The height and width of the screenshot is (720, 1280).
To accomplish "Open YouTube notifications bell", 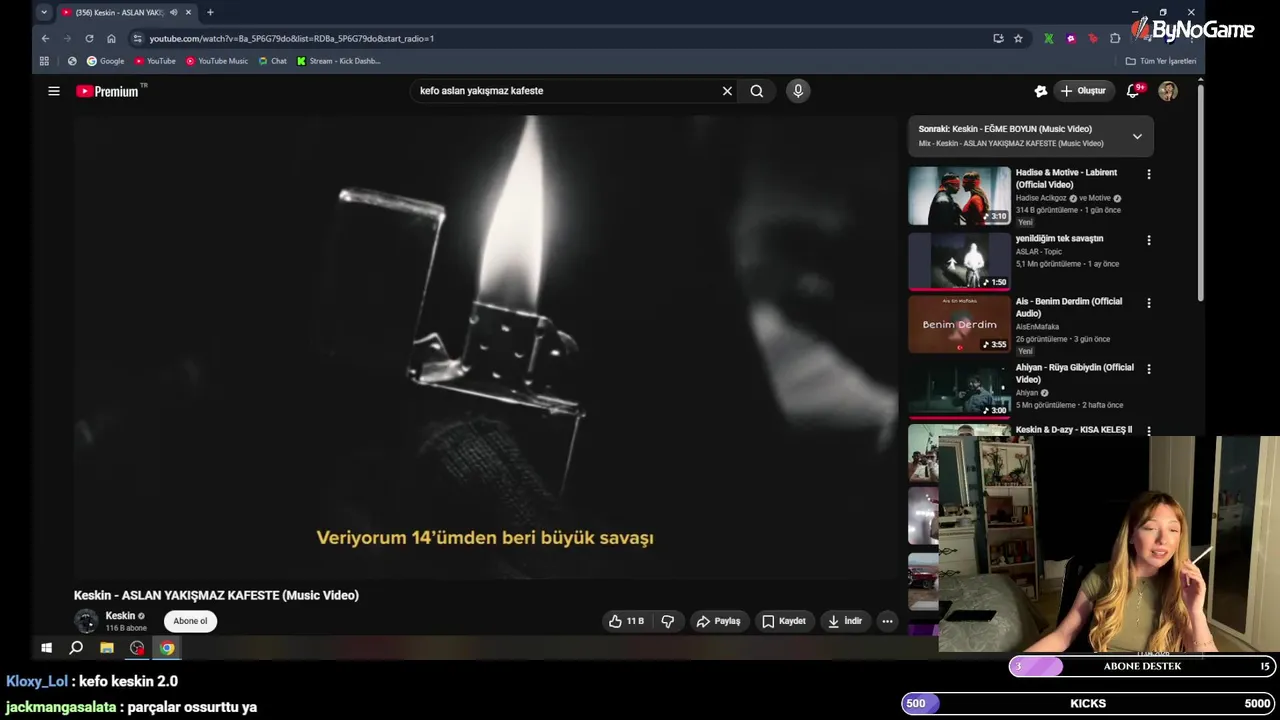I will coord(1134,91).
